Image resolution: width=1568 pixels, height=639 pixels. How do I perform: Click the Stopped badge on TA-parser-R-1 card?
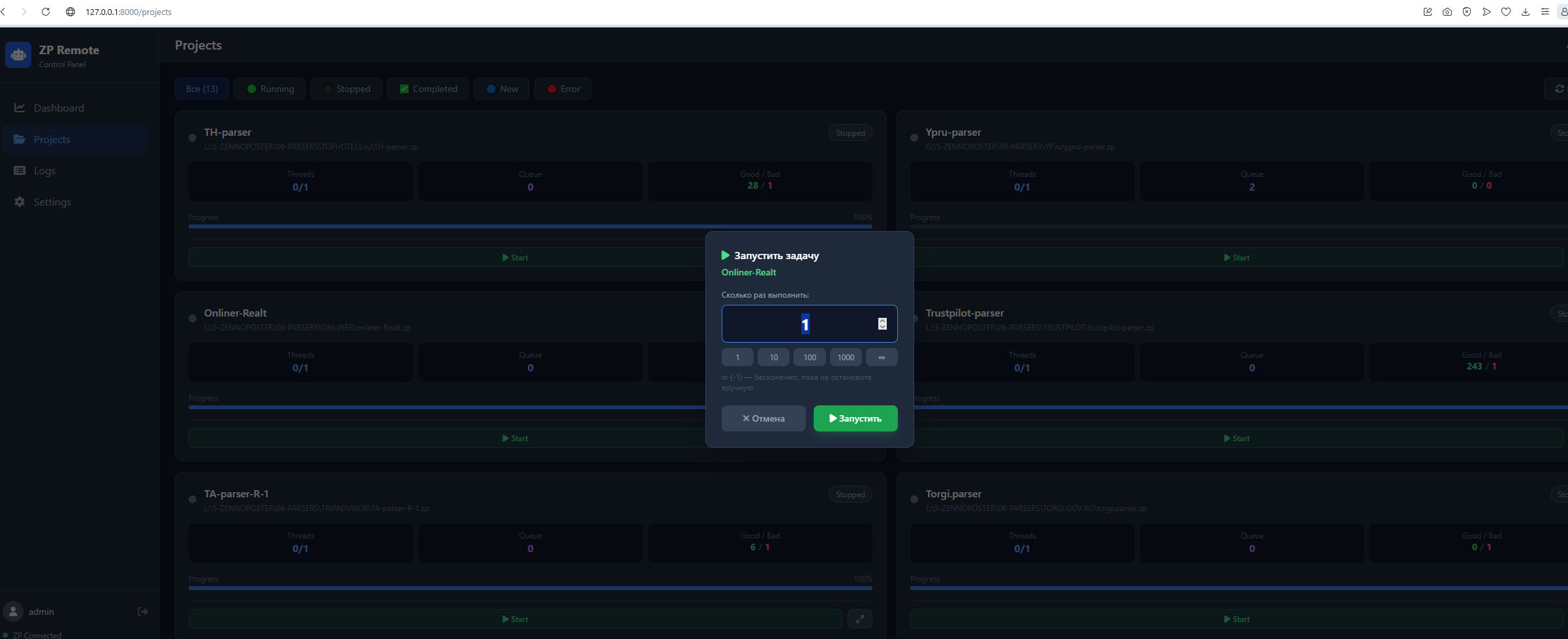coord(850,494)
